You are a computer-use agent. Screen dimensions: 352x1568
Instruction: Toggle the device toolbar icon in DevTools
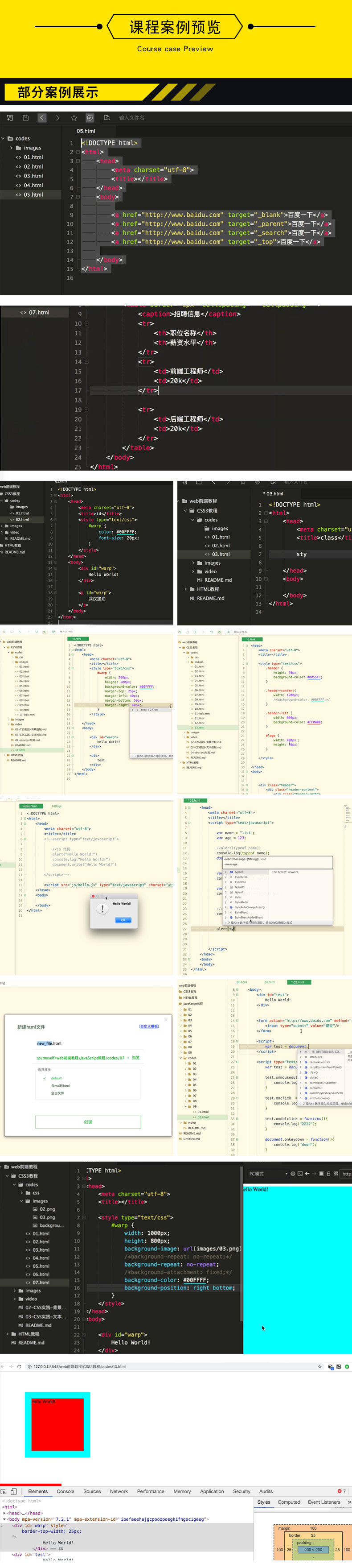click(13, 1492)
